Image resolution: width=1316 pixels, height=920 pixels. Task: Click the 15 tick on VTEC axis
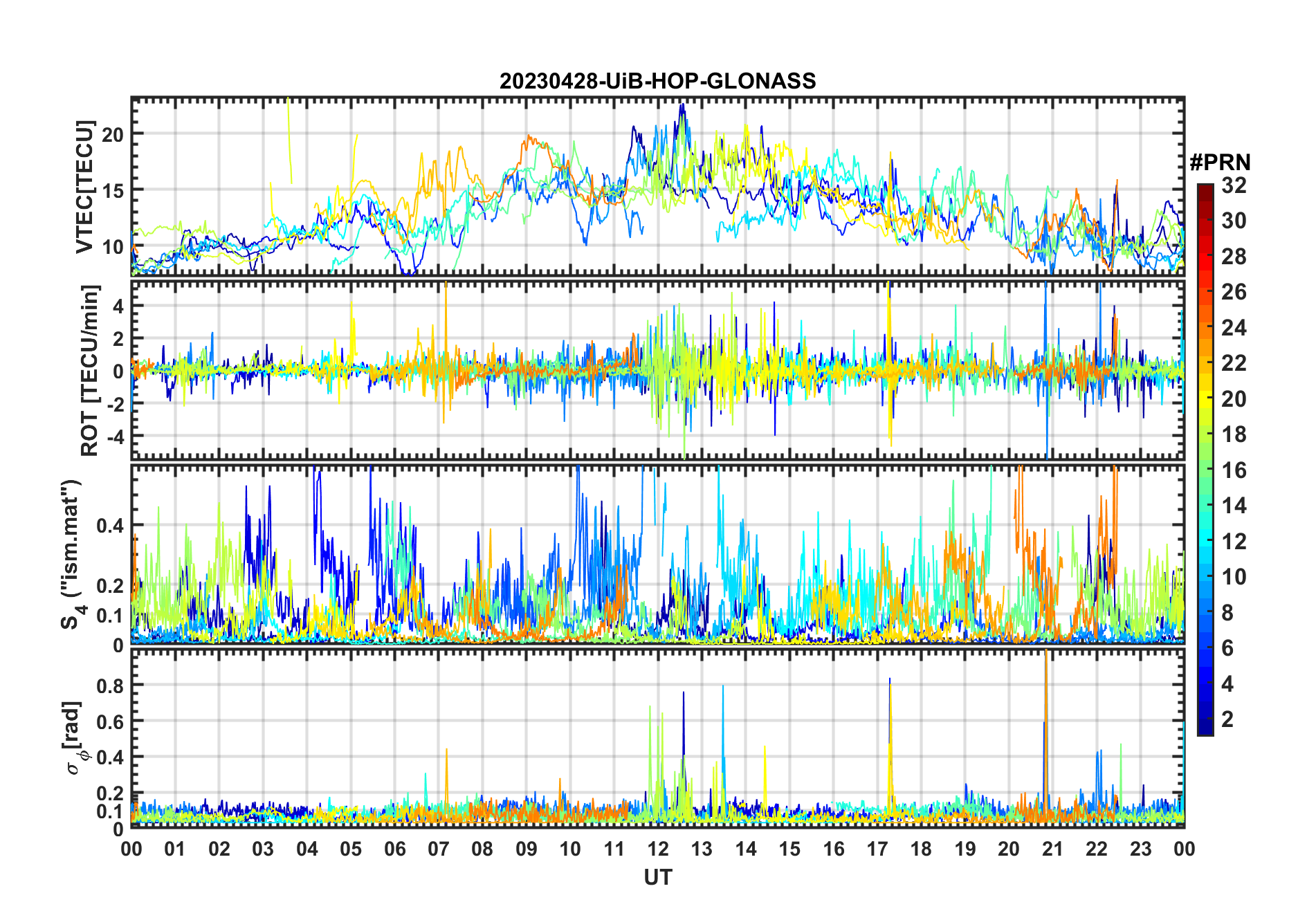tap(113, 190)
